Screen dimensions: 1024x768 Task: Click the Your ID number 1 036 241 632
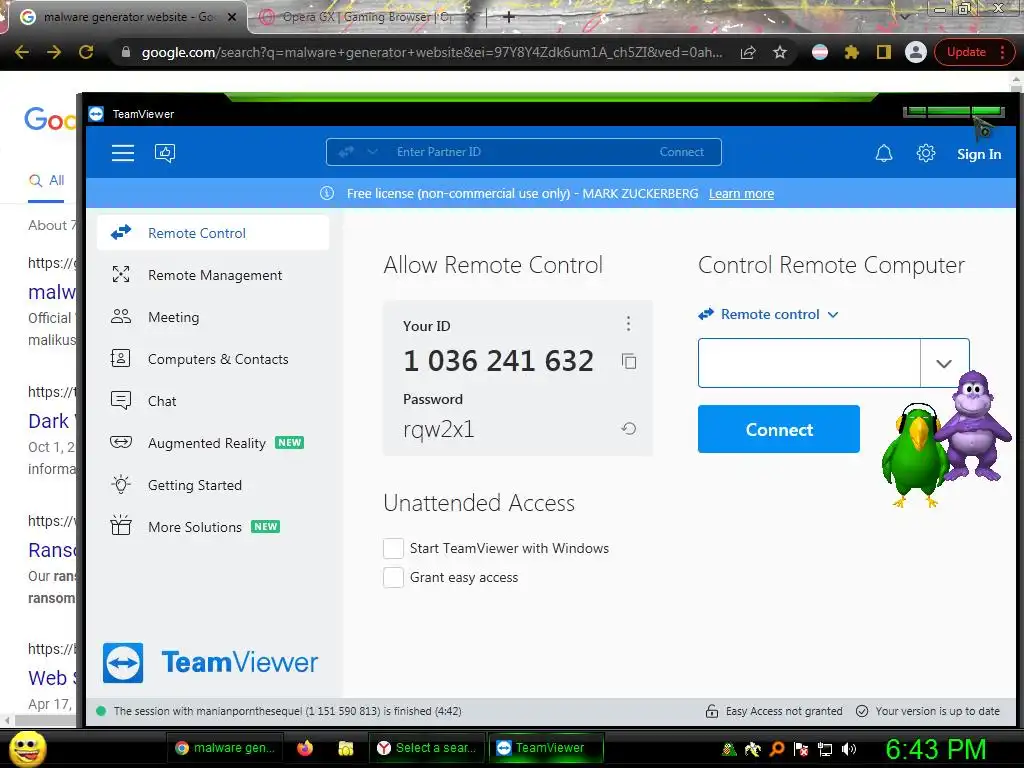(x=498, y=360)
